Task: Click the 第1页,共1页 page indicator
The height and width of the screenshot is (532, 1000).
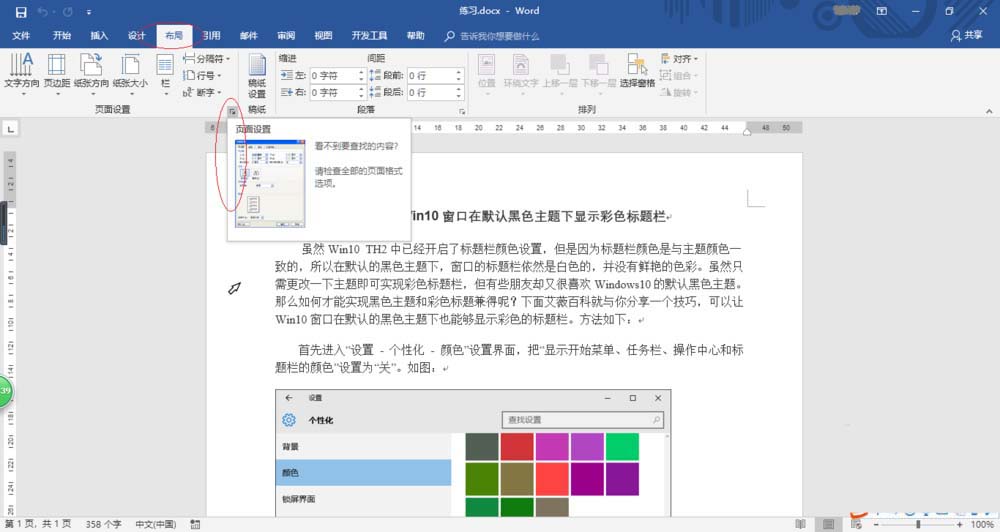Action: point(38,524)
